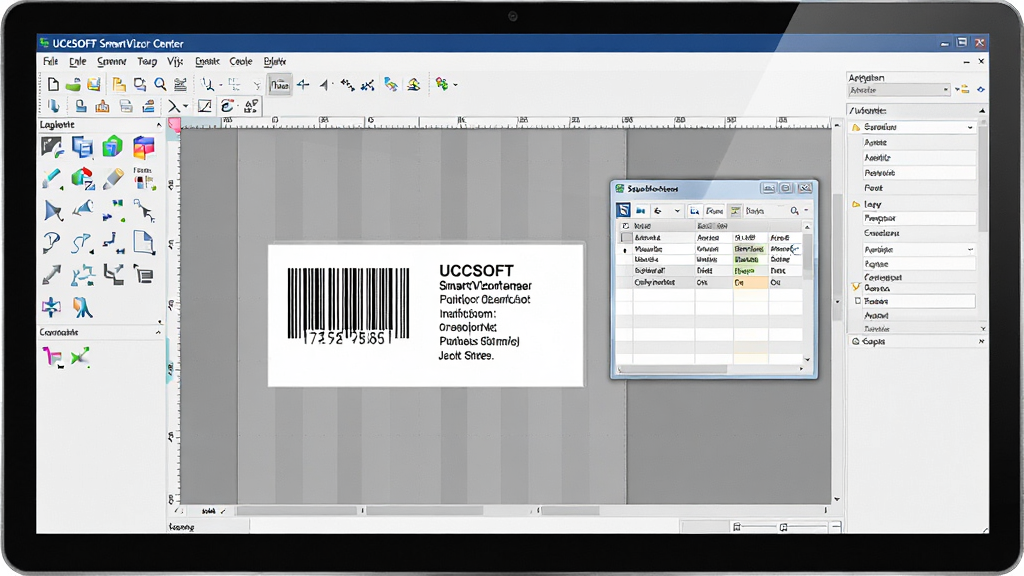Open the File menu in the menu bar

coord(50,61)
